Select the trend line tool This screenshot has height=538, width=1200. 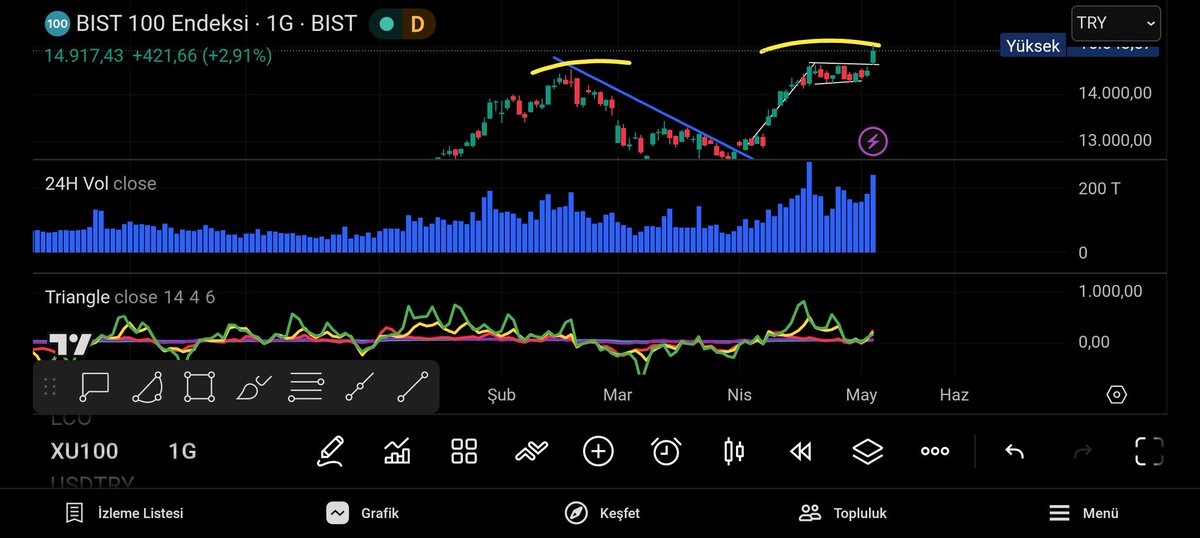412,386
